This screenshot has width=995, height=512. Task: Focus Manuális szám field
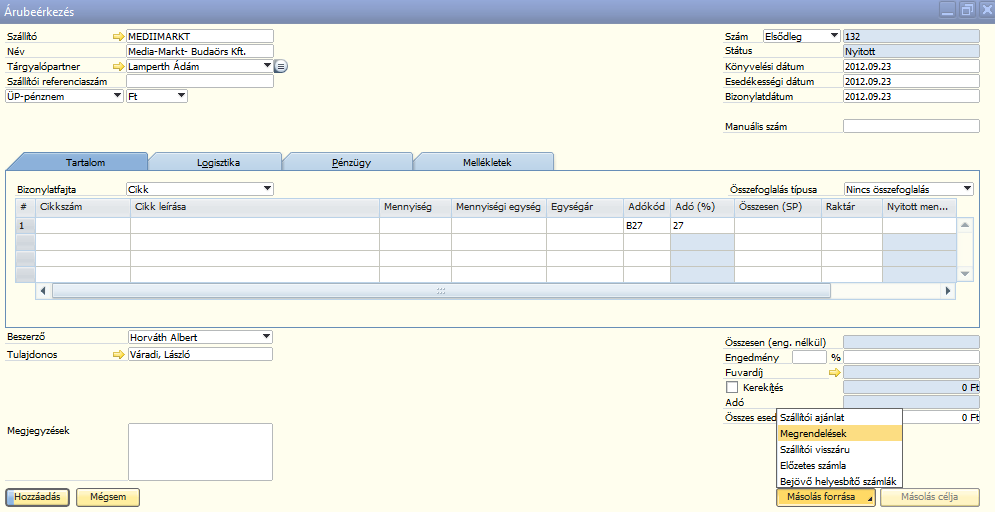click(x=911, y=126)
